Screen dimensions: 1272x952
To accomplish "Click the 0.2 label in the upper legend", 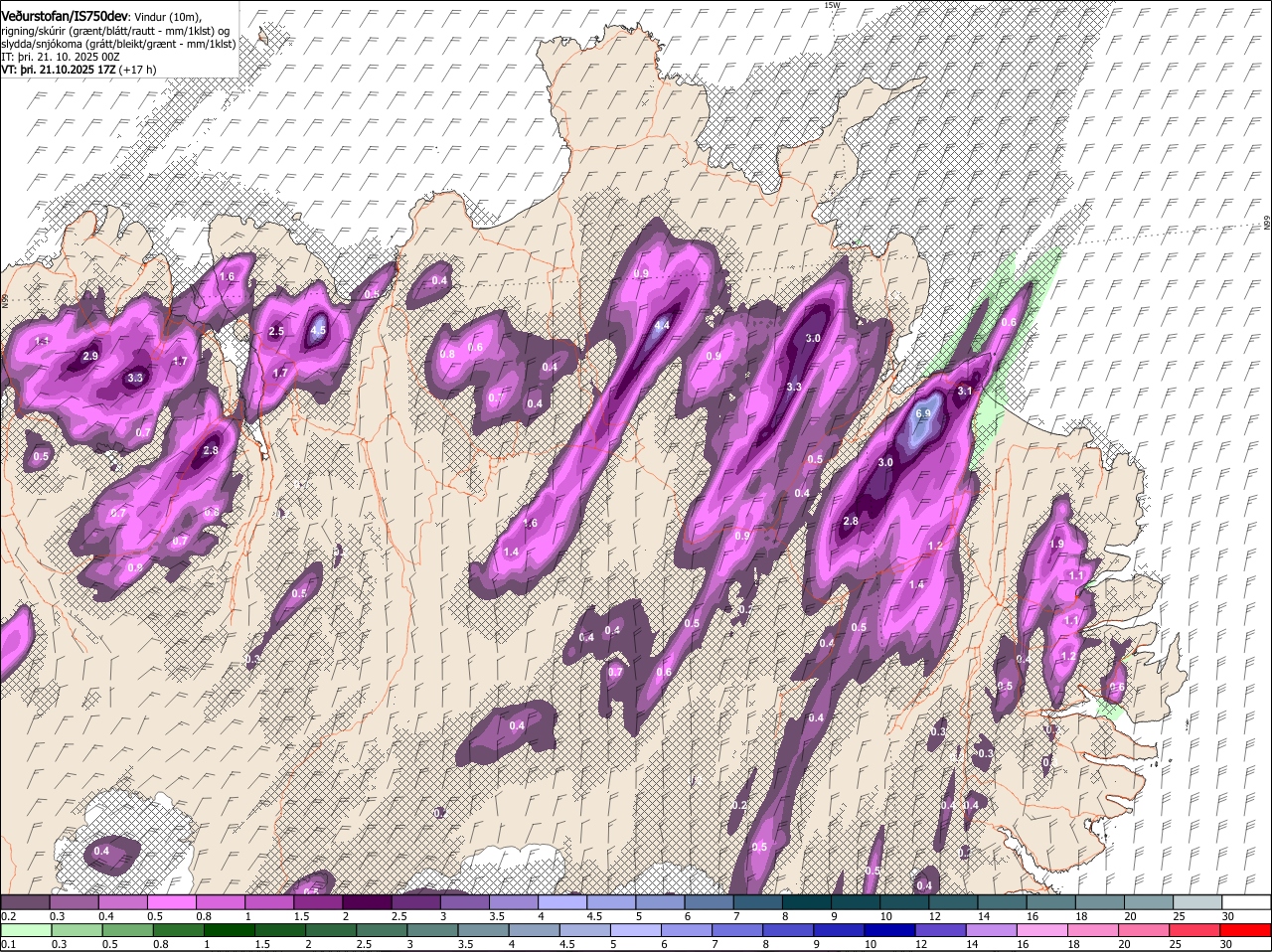I will pyautogui.click(x=8, y=916).
